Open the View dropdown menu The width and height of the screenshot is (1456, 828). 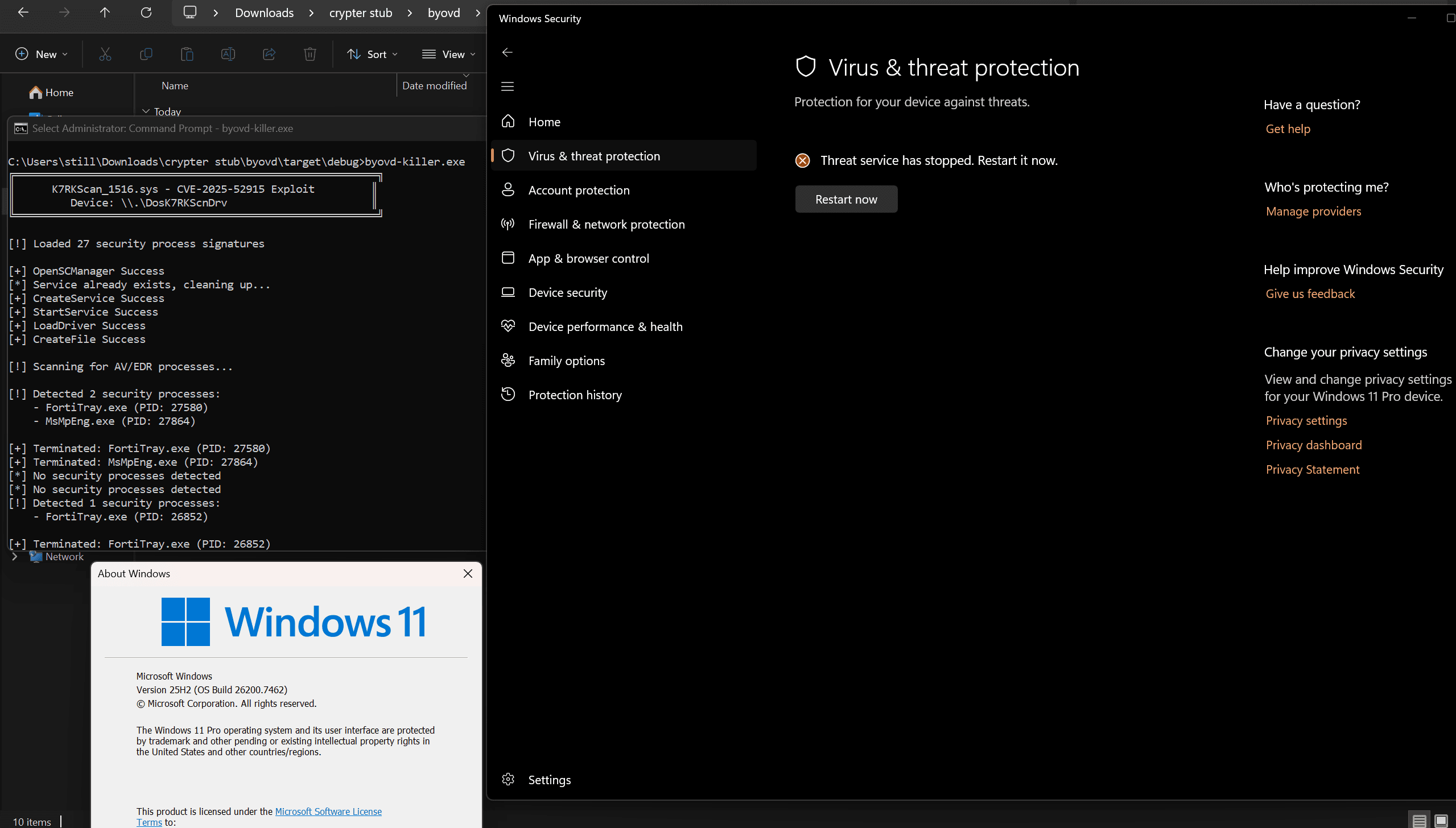tap(448, 54)
